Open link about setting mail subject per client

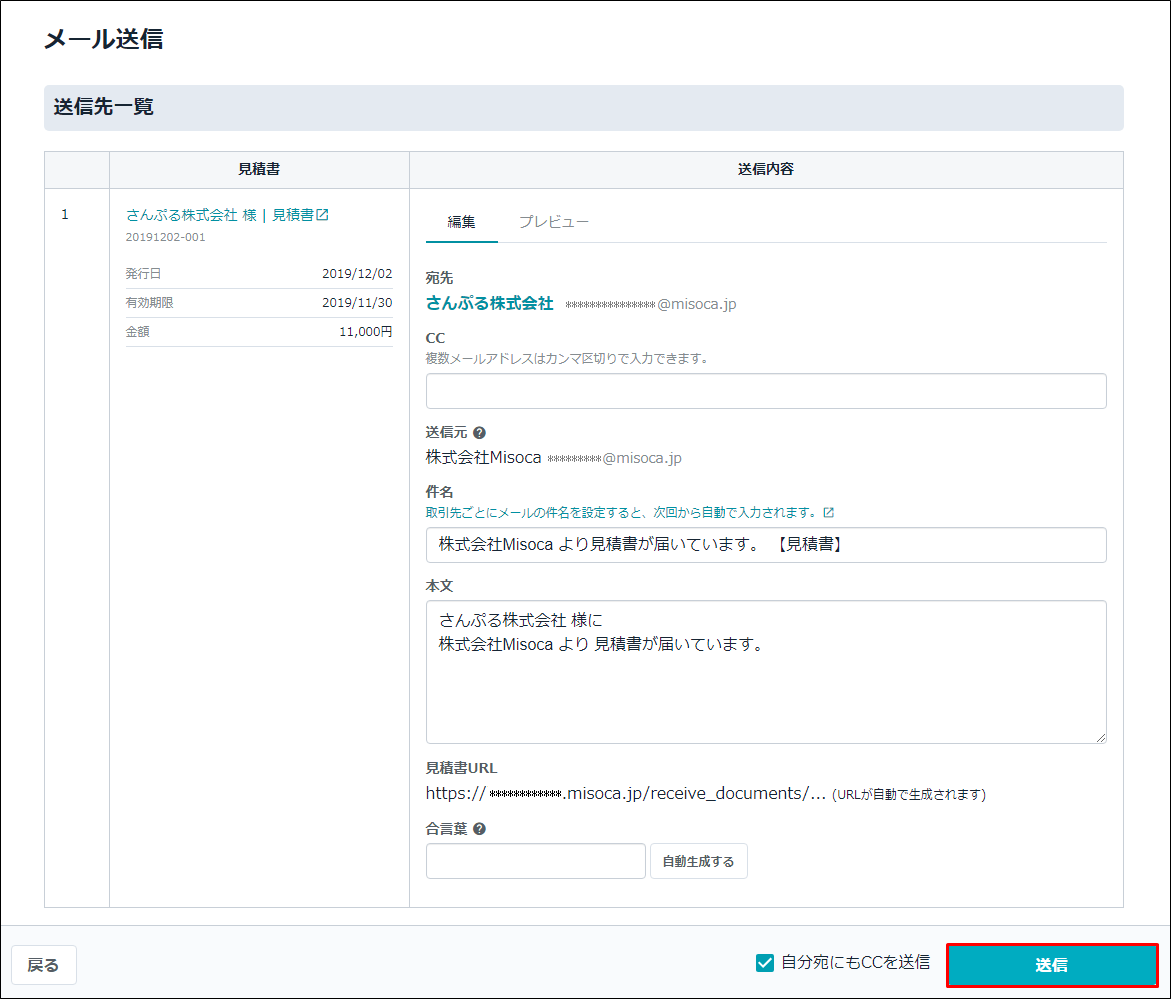[621, 512]
